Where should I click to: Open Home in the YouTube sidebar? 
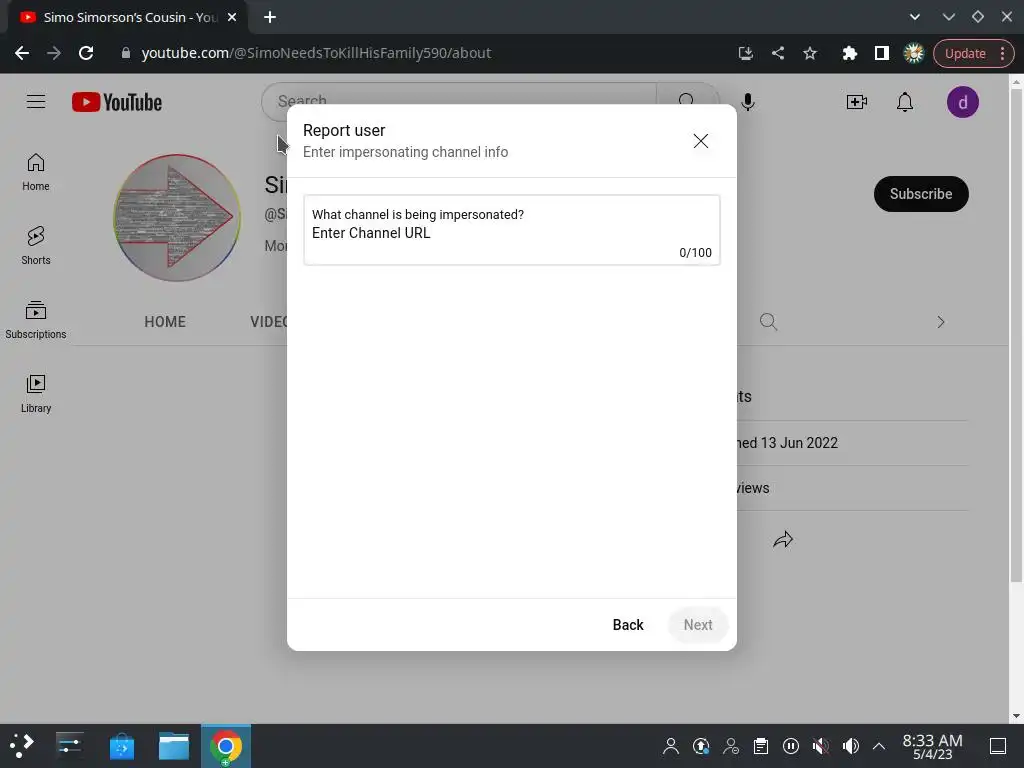(36, 172)
